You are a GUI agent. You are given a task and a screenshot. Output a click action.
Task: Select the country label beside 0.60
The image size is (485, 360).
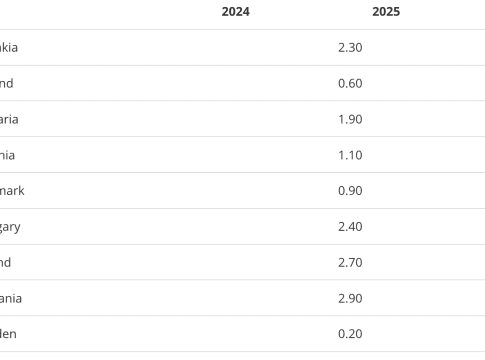7,83
